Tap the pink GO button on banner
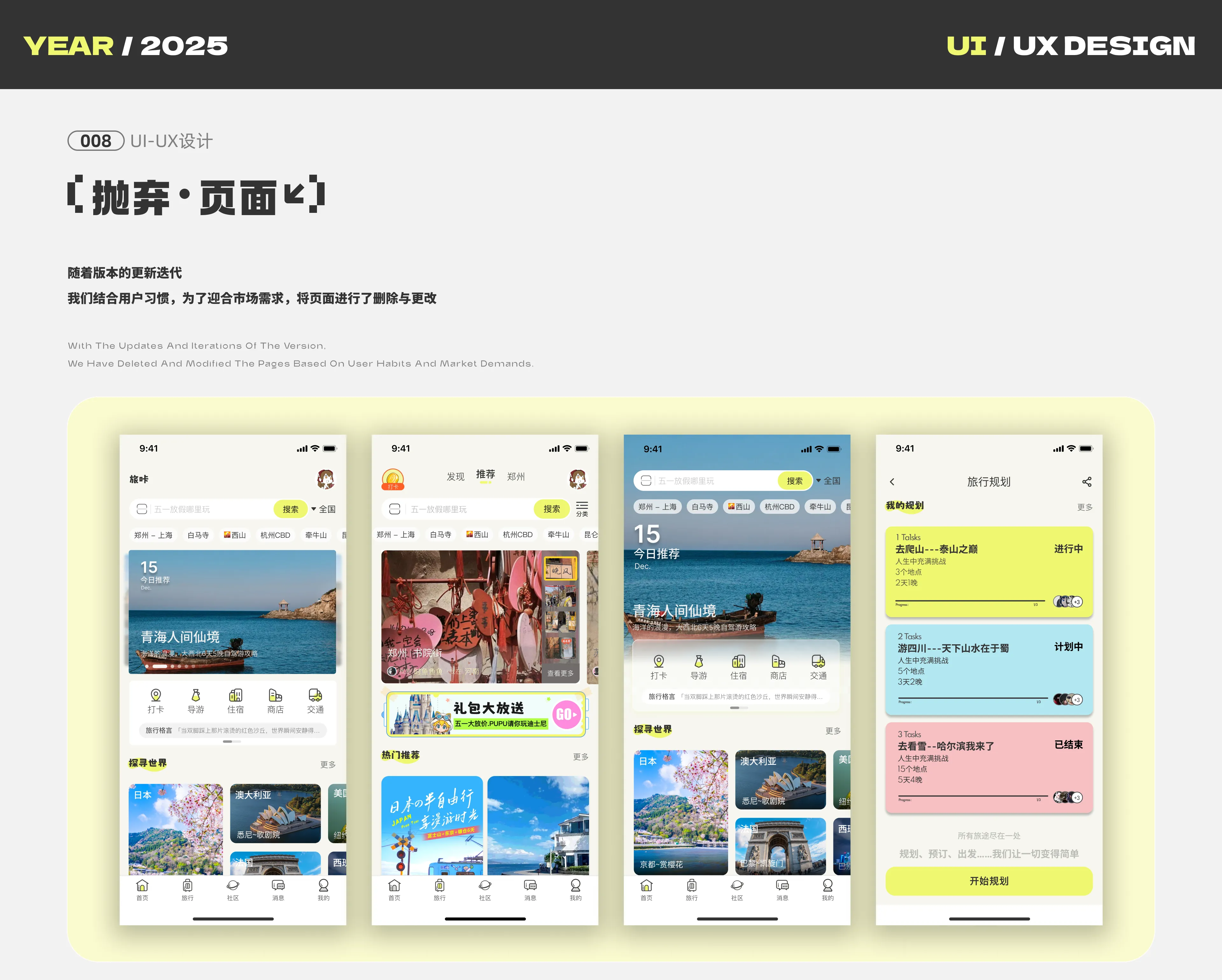 566,715
